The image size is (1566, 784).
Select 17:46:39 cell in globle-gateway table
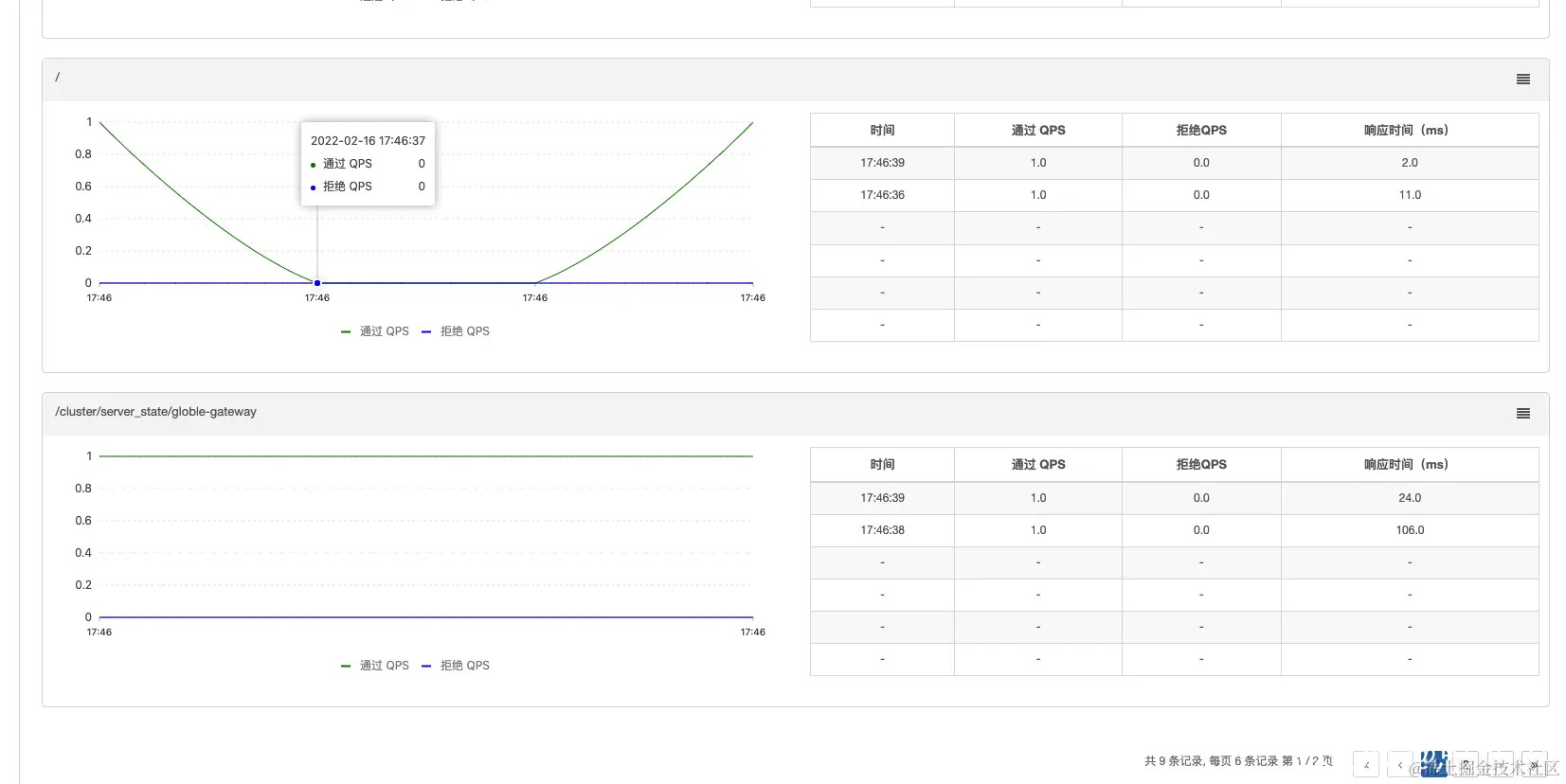click(x=882, y=498)
